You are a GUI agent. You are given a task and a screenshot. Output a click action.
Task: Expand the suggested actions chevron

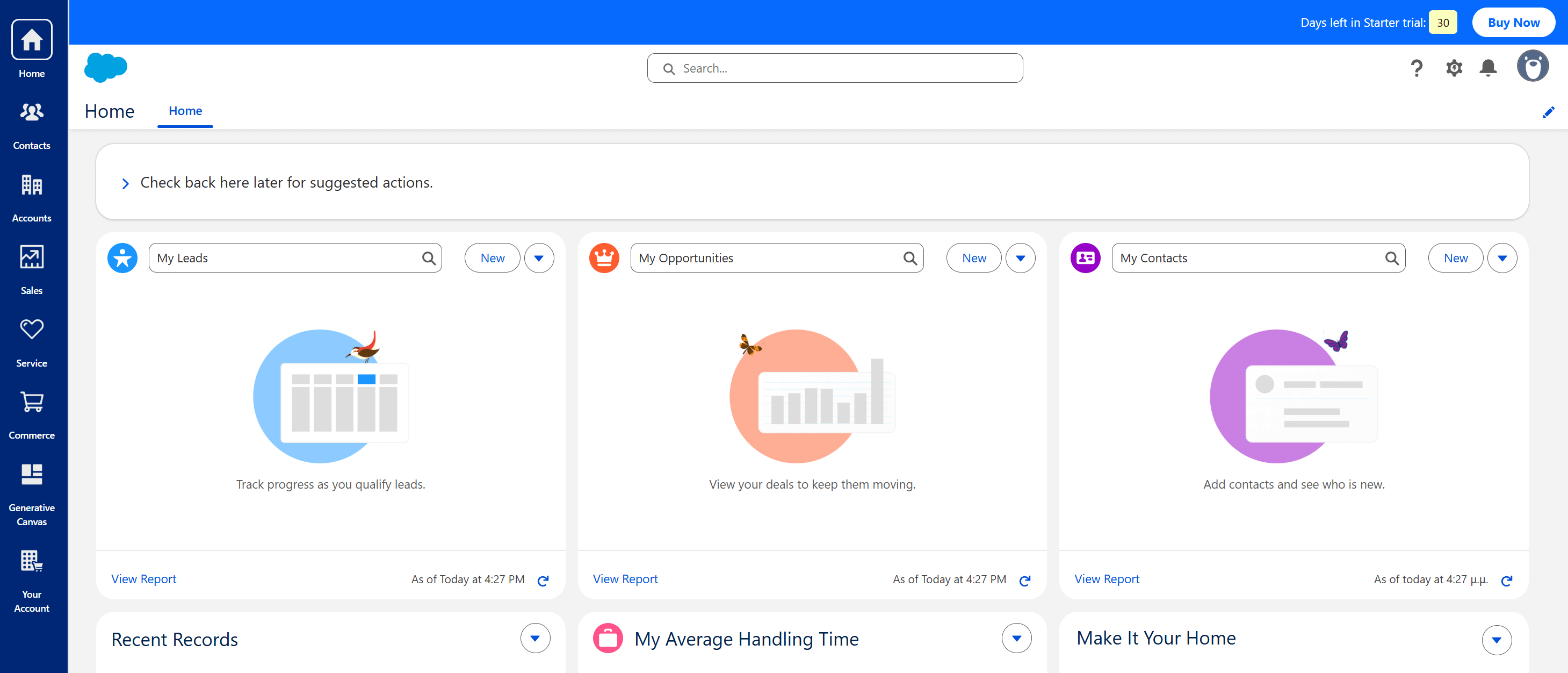tap(125, 183)
